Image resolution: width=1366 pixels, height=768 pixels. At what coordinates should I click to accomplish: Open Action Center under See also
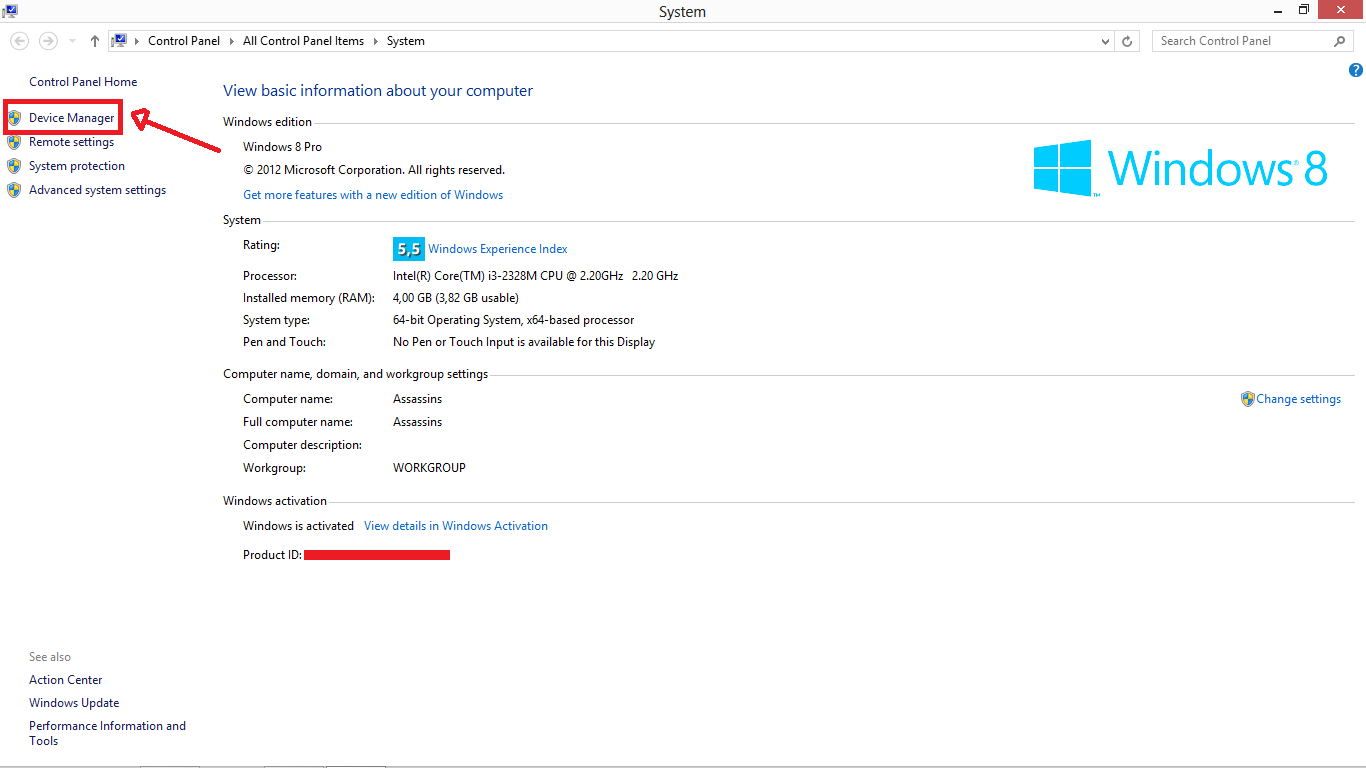click(66, 680)
